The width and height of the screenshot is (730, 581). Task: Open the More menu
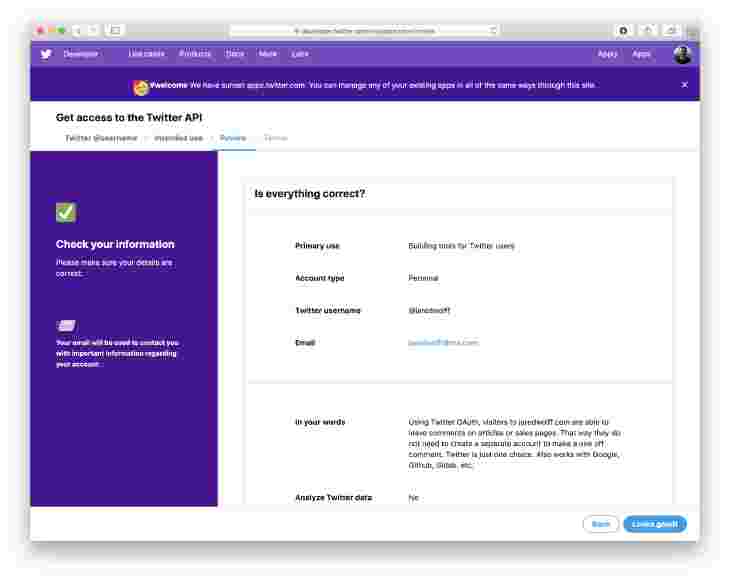(x=268, y=54)
